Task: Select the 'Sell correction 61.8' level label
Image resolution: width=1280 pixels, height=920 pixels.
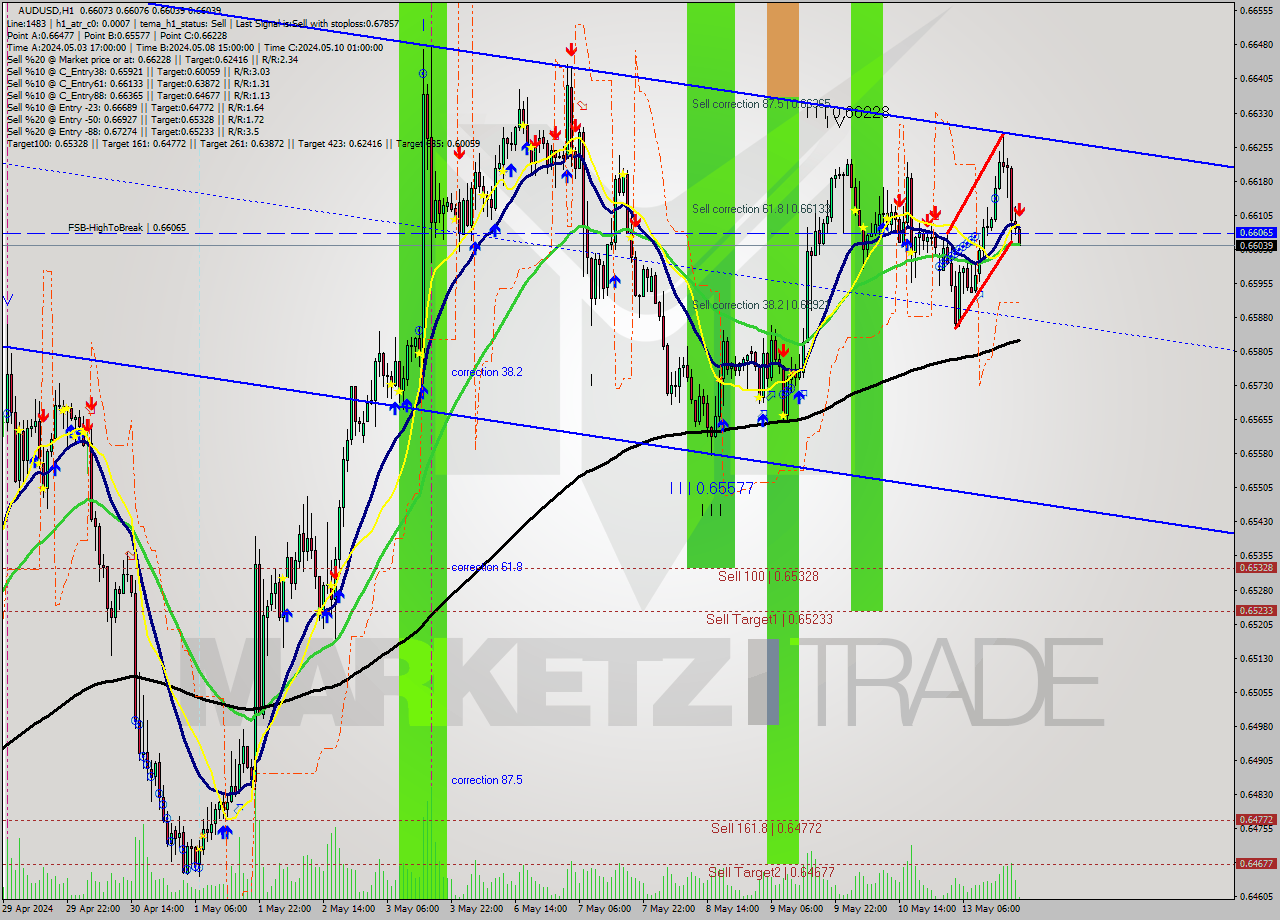Action: [760, 209]
